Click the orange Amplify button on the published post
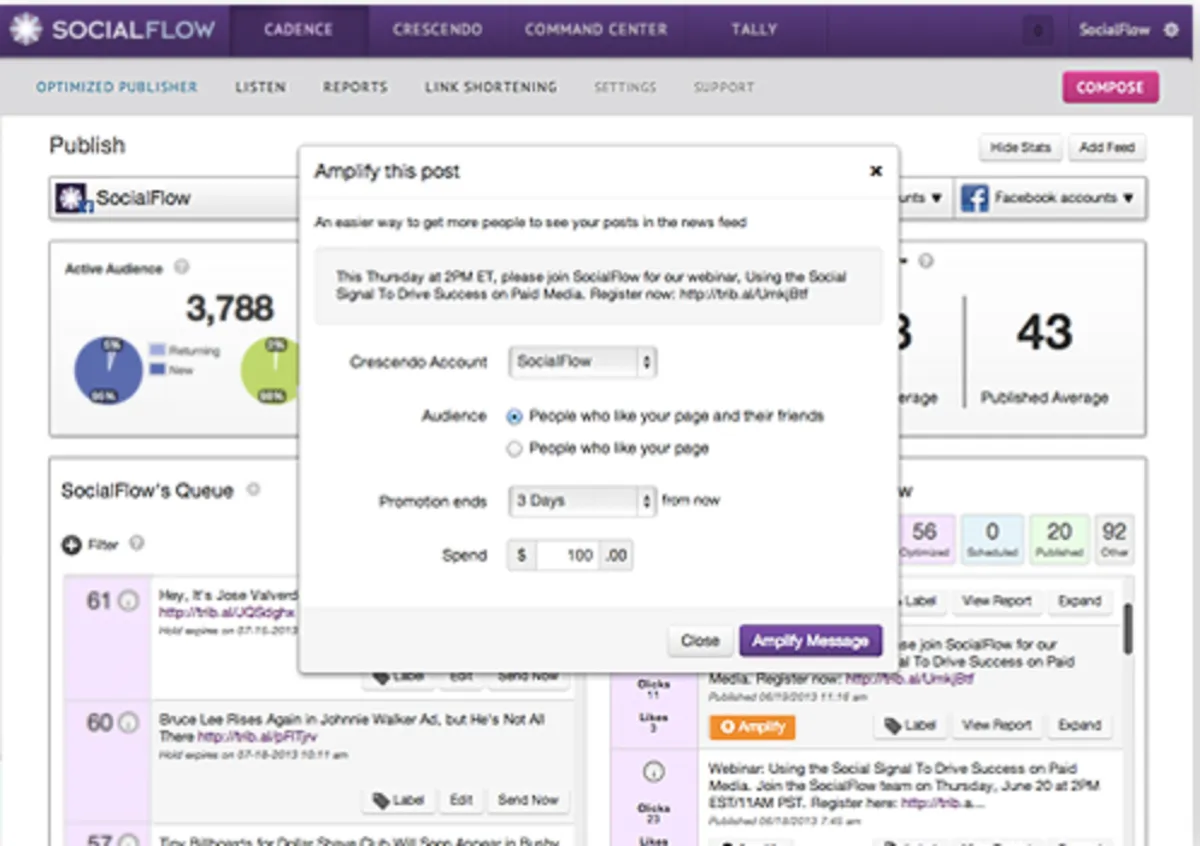 (x=752, y=727)
